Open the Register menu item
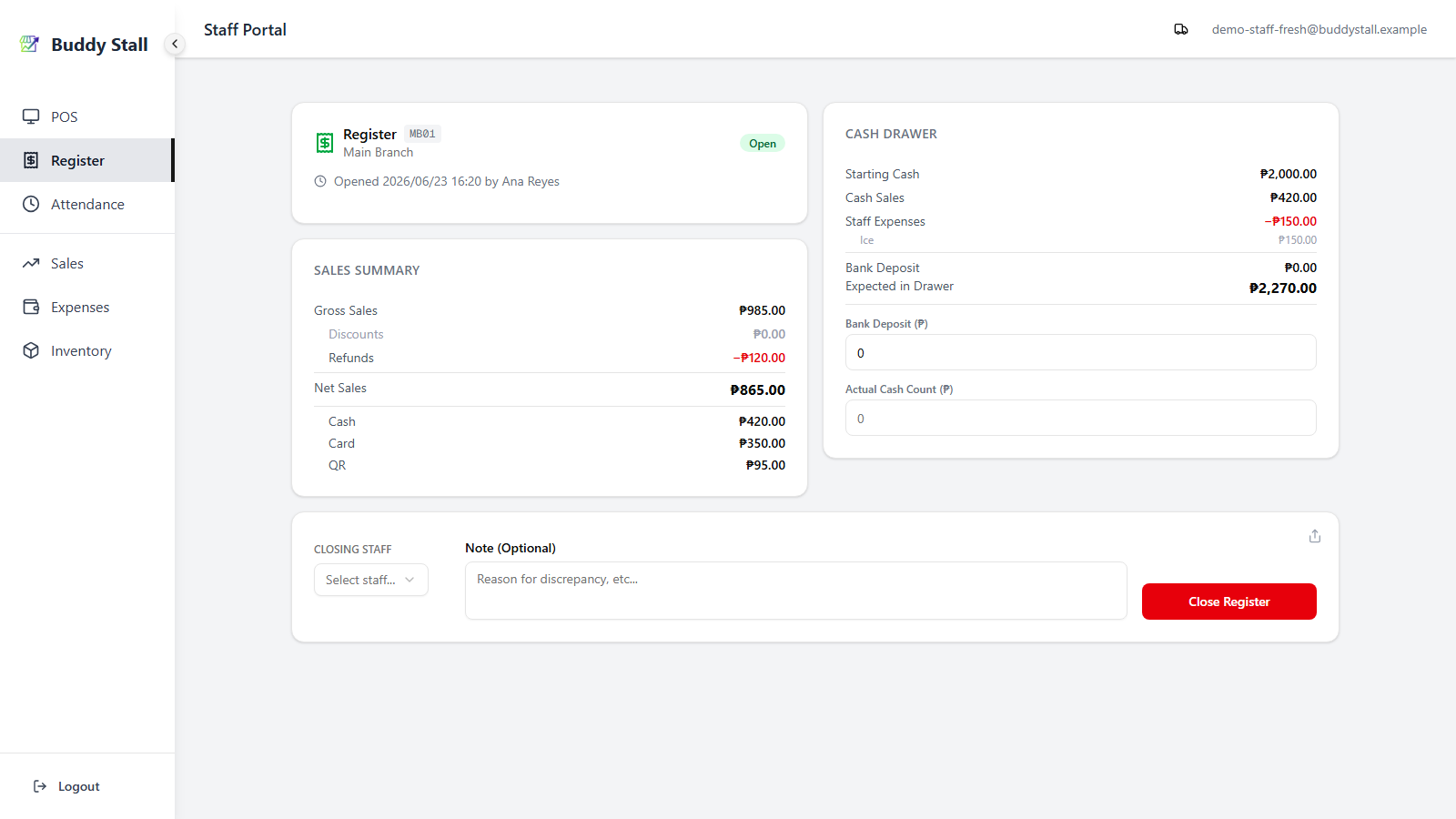The height and width of the screenshot is (819, 1456). click(x=87, y=160)
